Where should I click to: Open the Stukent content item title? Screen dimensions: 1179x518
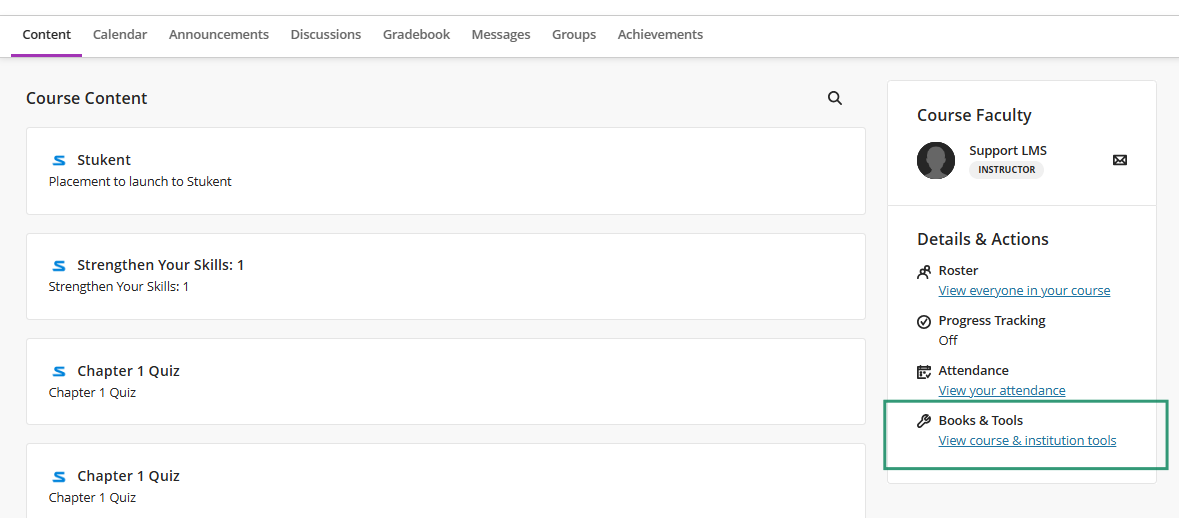coord(104,160)
